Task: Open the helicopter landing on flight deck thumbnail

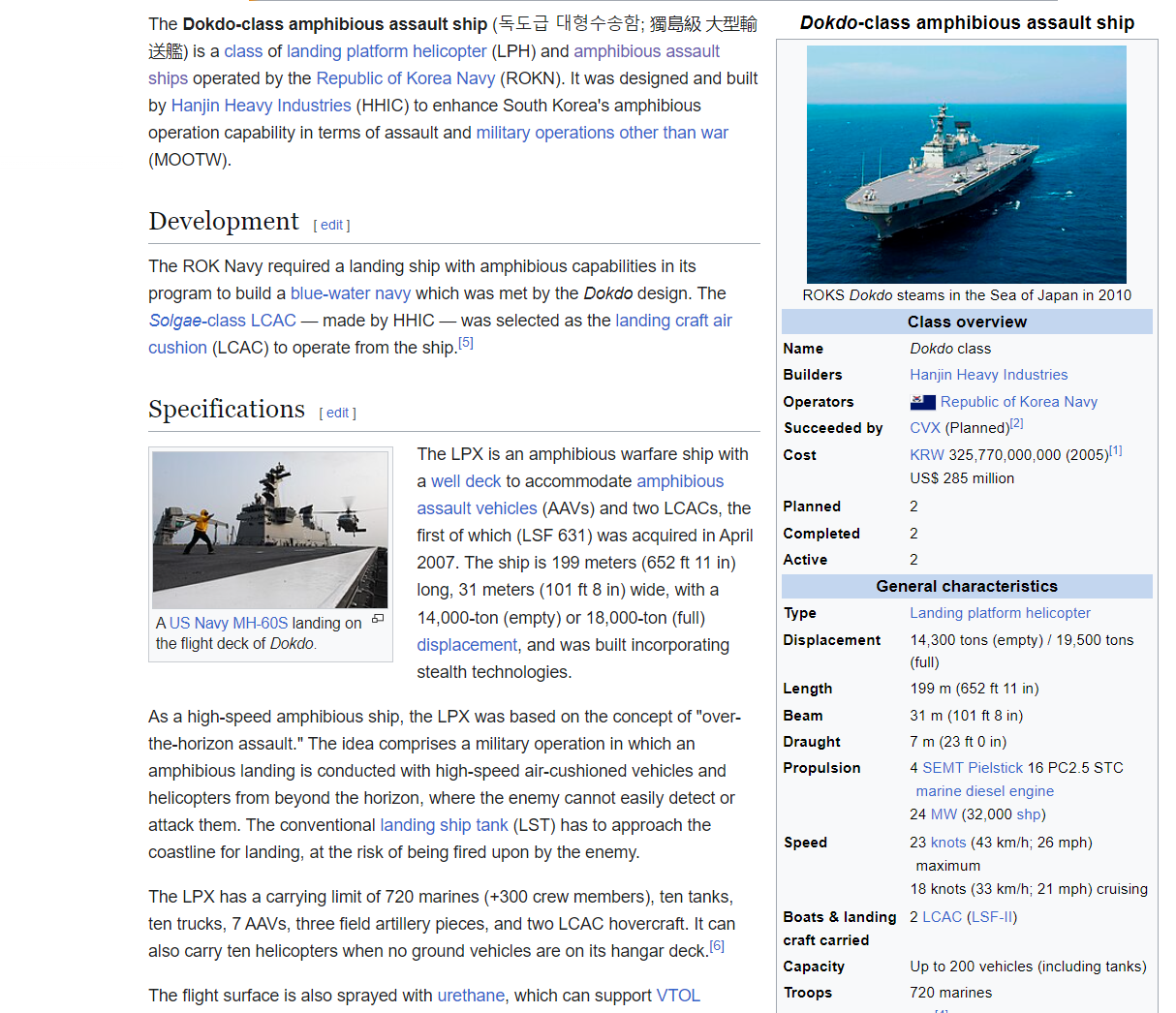Action: (x=270, y=530)
